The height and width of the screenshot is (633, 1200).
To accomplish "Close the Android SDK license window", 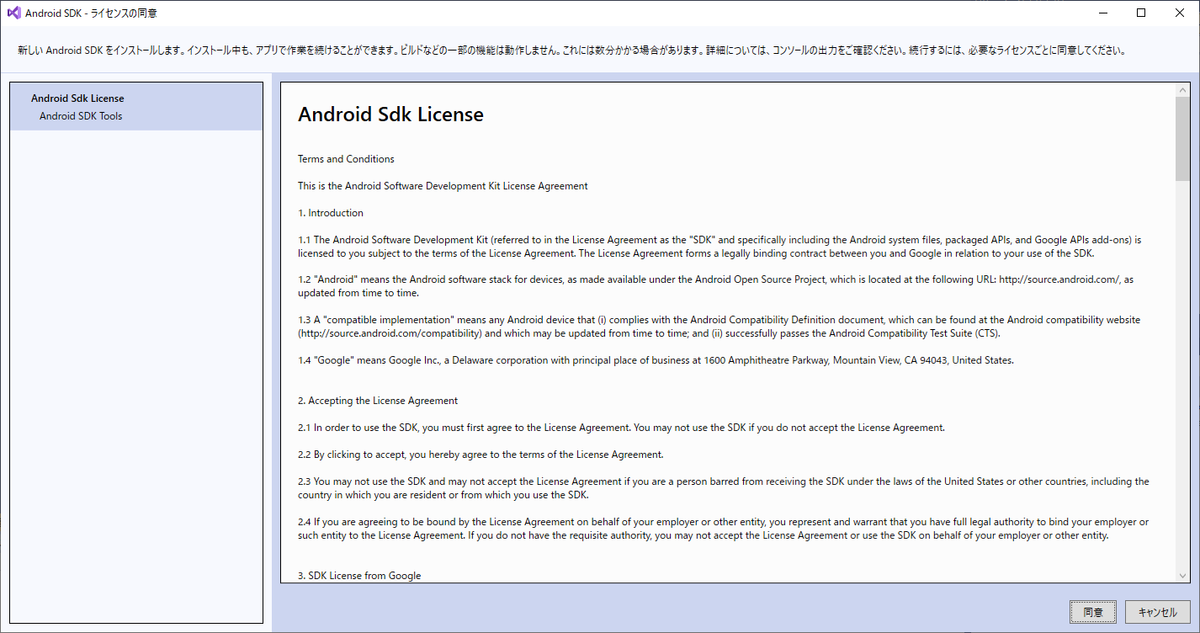I will (x=1179, y=13).
